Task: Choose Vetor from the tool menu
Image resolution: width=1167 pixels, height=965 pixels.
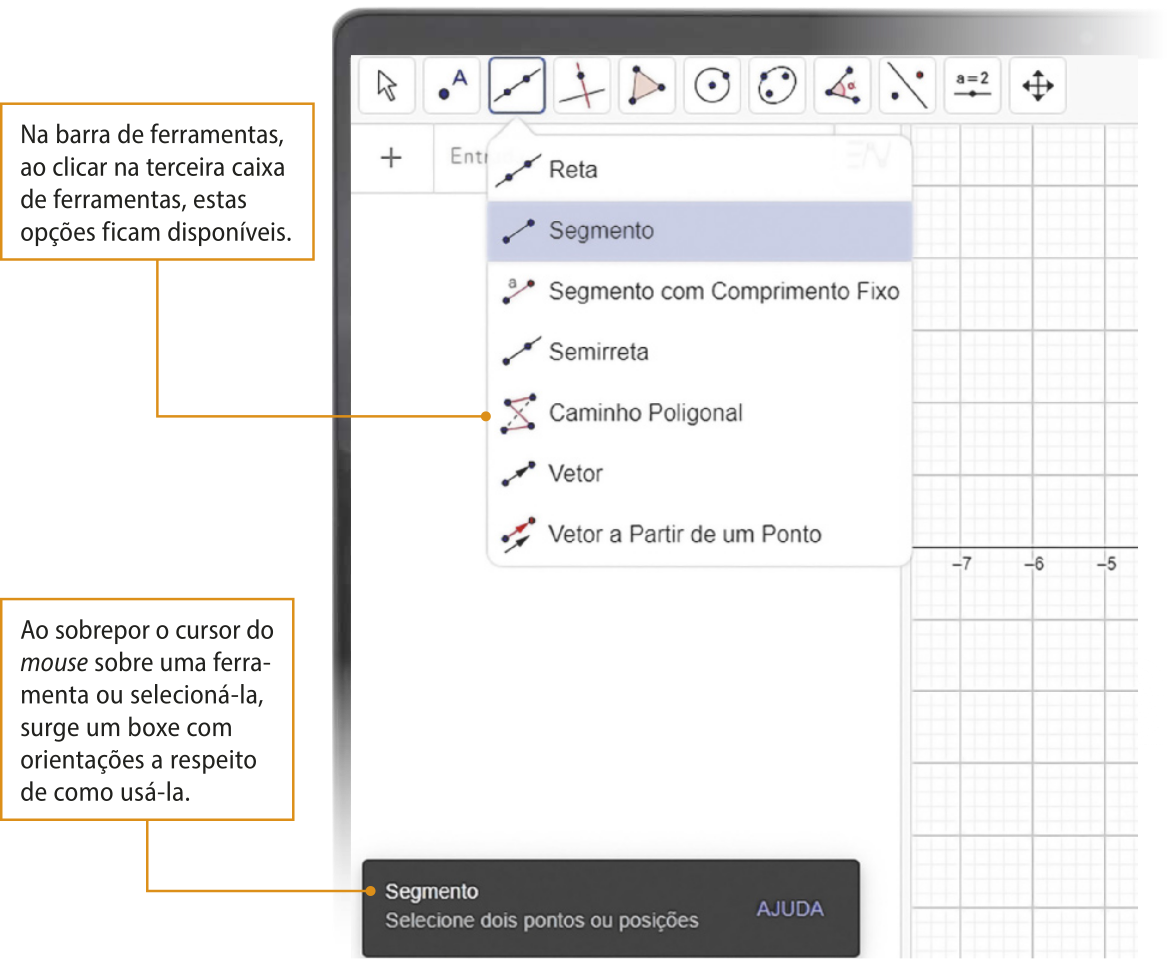Action: [700, 473]
